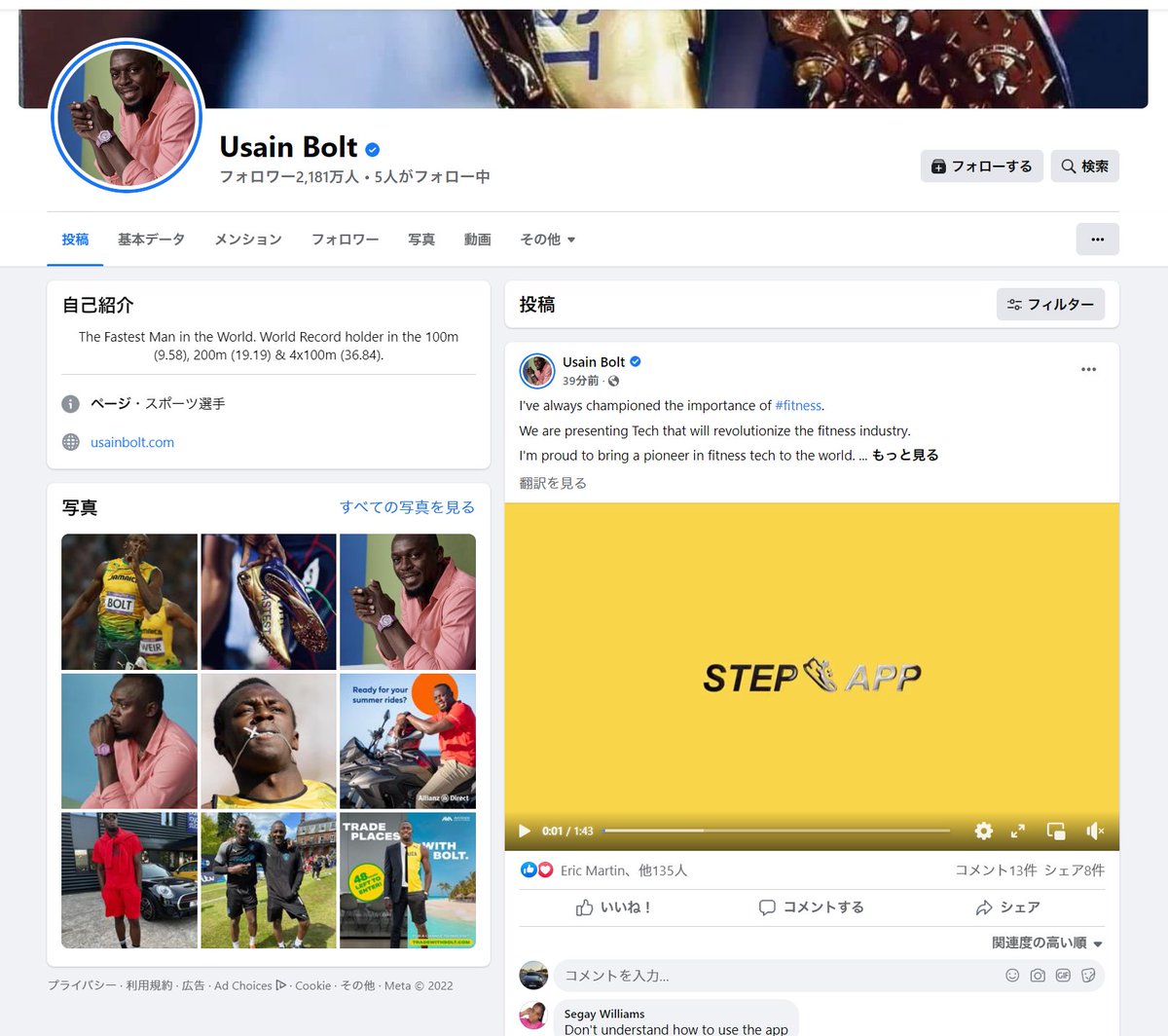This screenshot has height=1036, width=1168.
Task: Open the profile three-dots menu button
Action: tap(1097, 240)
